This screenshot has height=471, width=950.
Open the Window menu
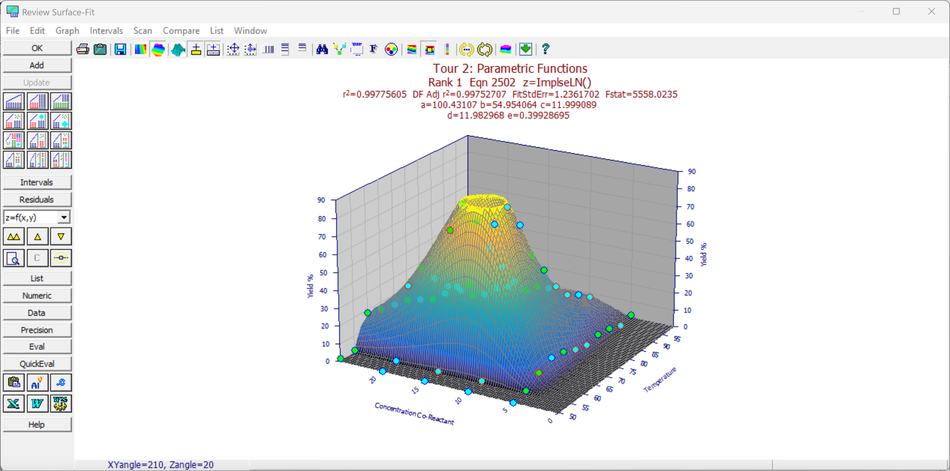(x=250, y=30)
